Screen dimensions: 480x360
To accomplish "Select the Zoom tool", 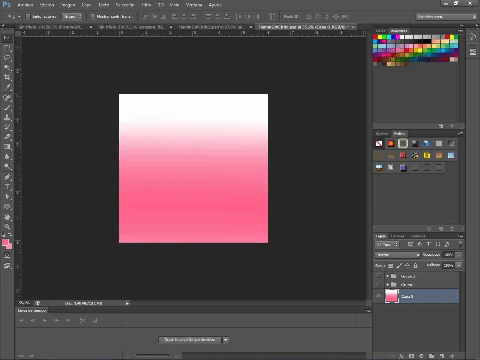I will coord(7,227).
